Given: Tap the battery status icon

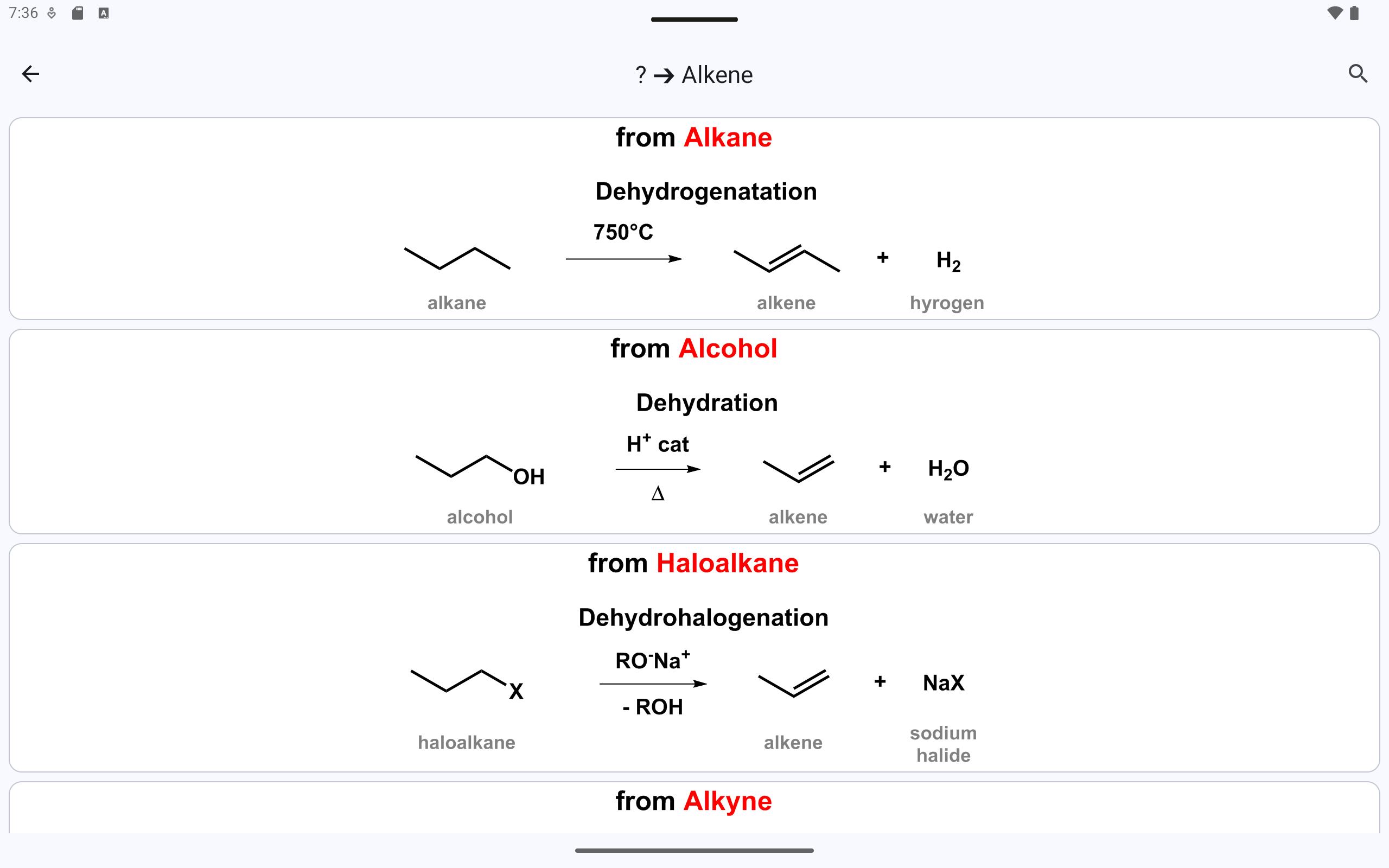Looking at the screenshot, I should (x=1354, y=13).
